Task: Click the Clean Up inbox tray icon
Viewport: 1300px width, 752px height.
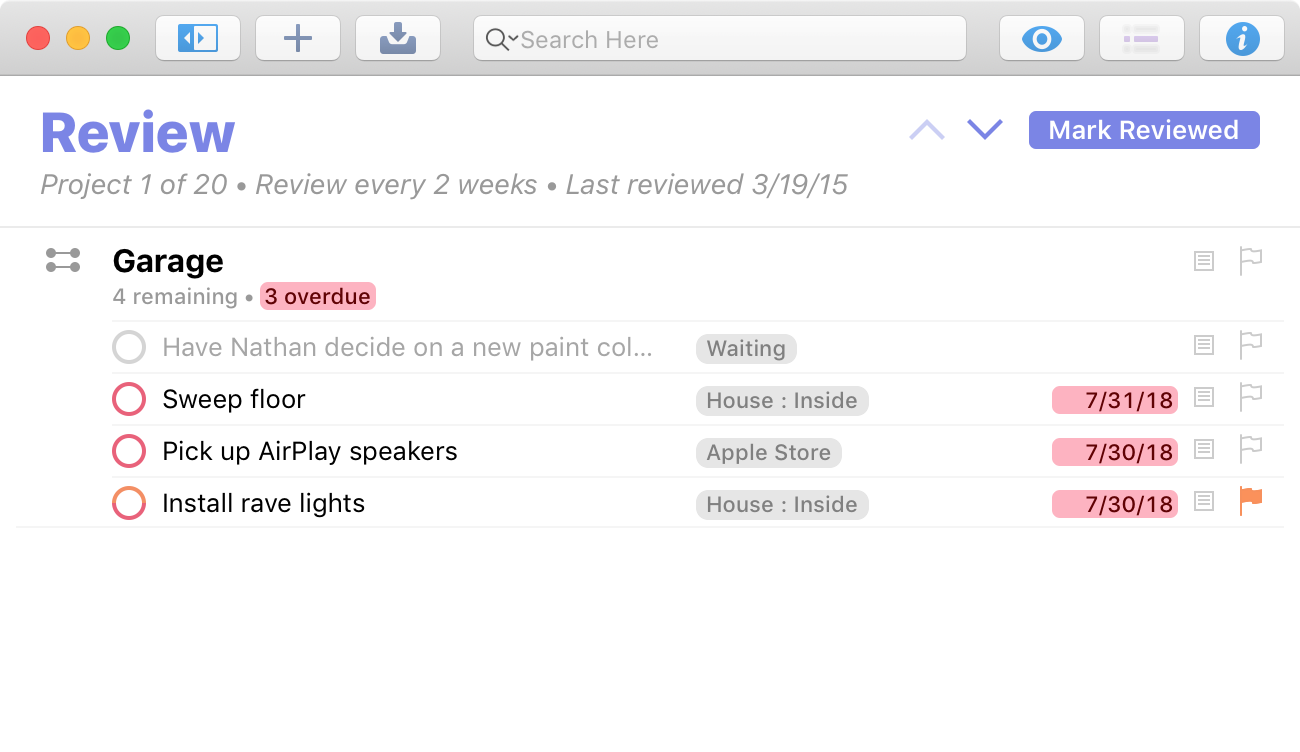Action: coord(398,39)
